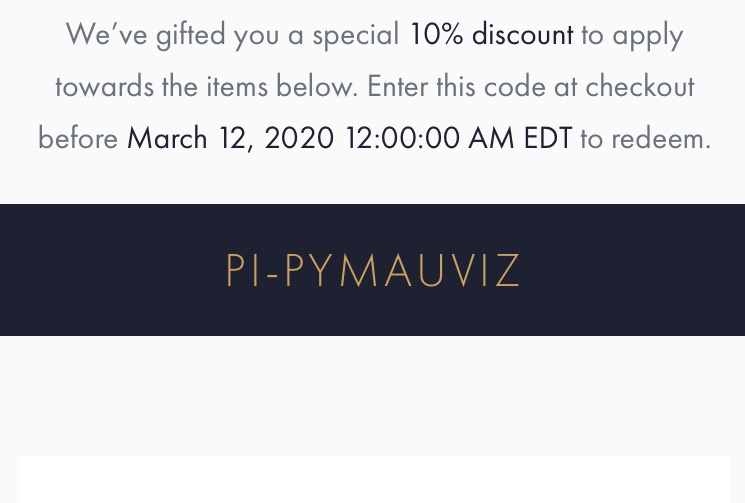Viewport: 745px width, 503px height.
Task: Click the word "towards"
Action: [102, 87]
